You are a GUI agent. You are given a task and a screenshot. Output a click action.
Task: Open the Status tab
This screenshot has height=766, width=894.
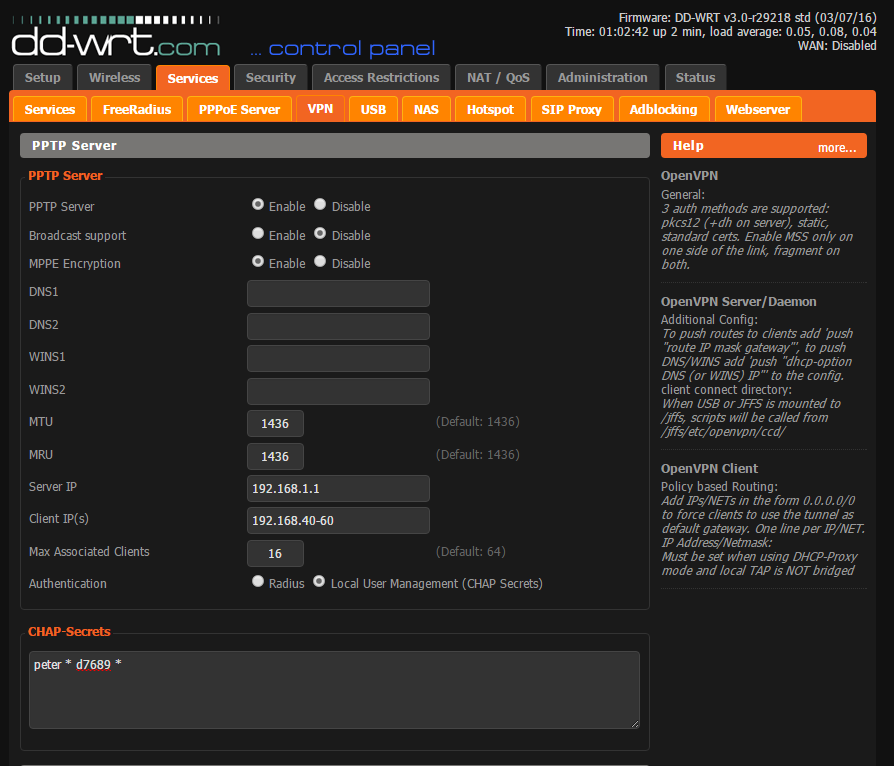(695, 78)
